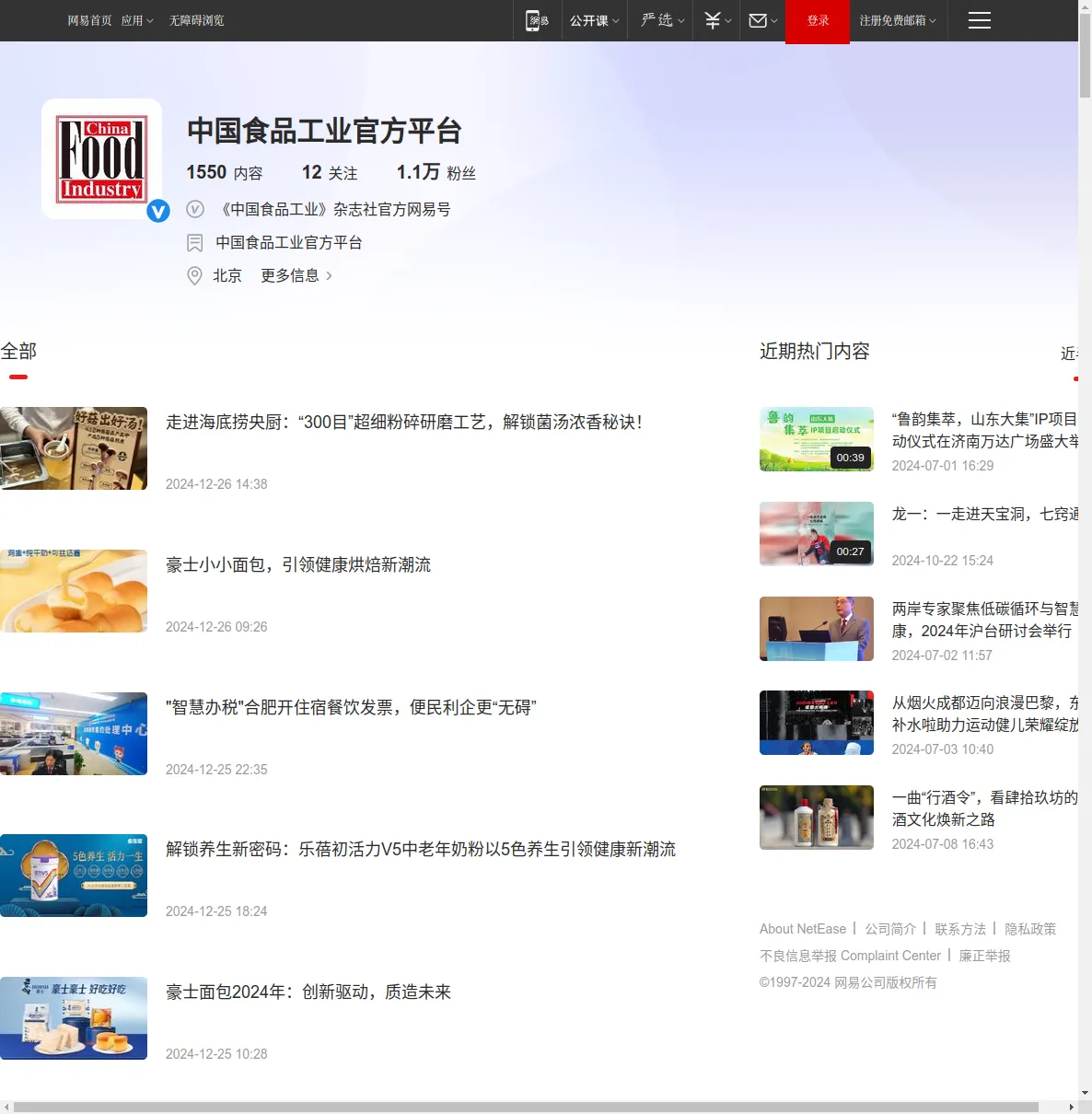Open hot article 一曲"行酒令" 看肆拾玖坊
Screen dimensions: 1092x1114
[985, 808]
